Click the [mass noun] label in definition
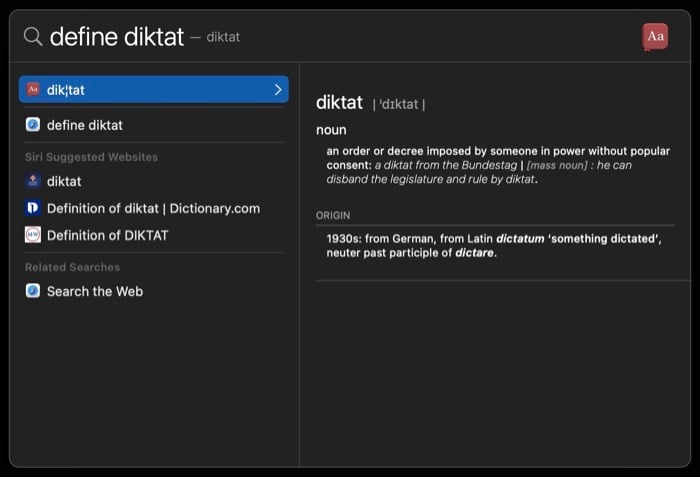 pos(557,165)
